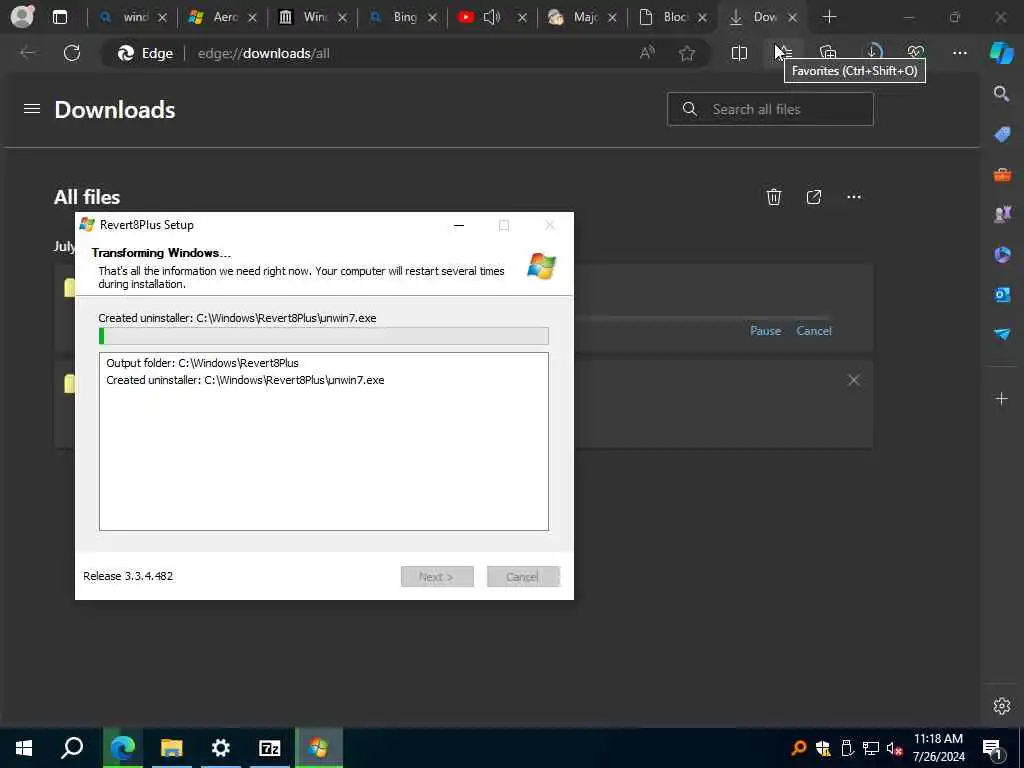Open Collections in Edge toolbar
Screen dimensions: 1024x768
(828, 53)
